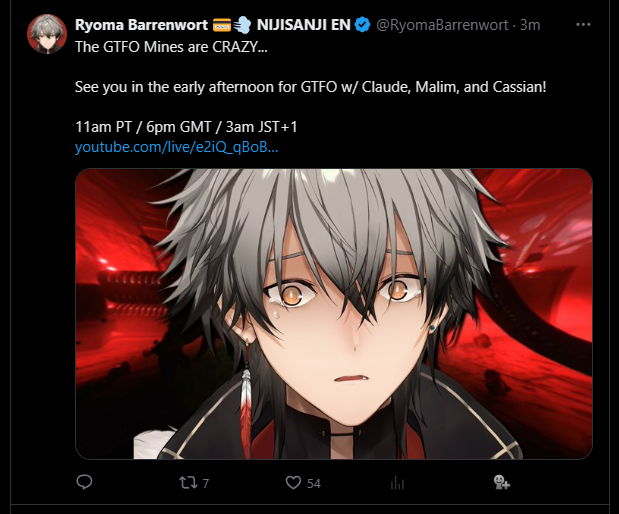The height and width of the screenshot is (514, 619).
Task: Open the tweet via the 3m timestamp
Action: click(530, 25)
